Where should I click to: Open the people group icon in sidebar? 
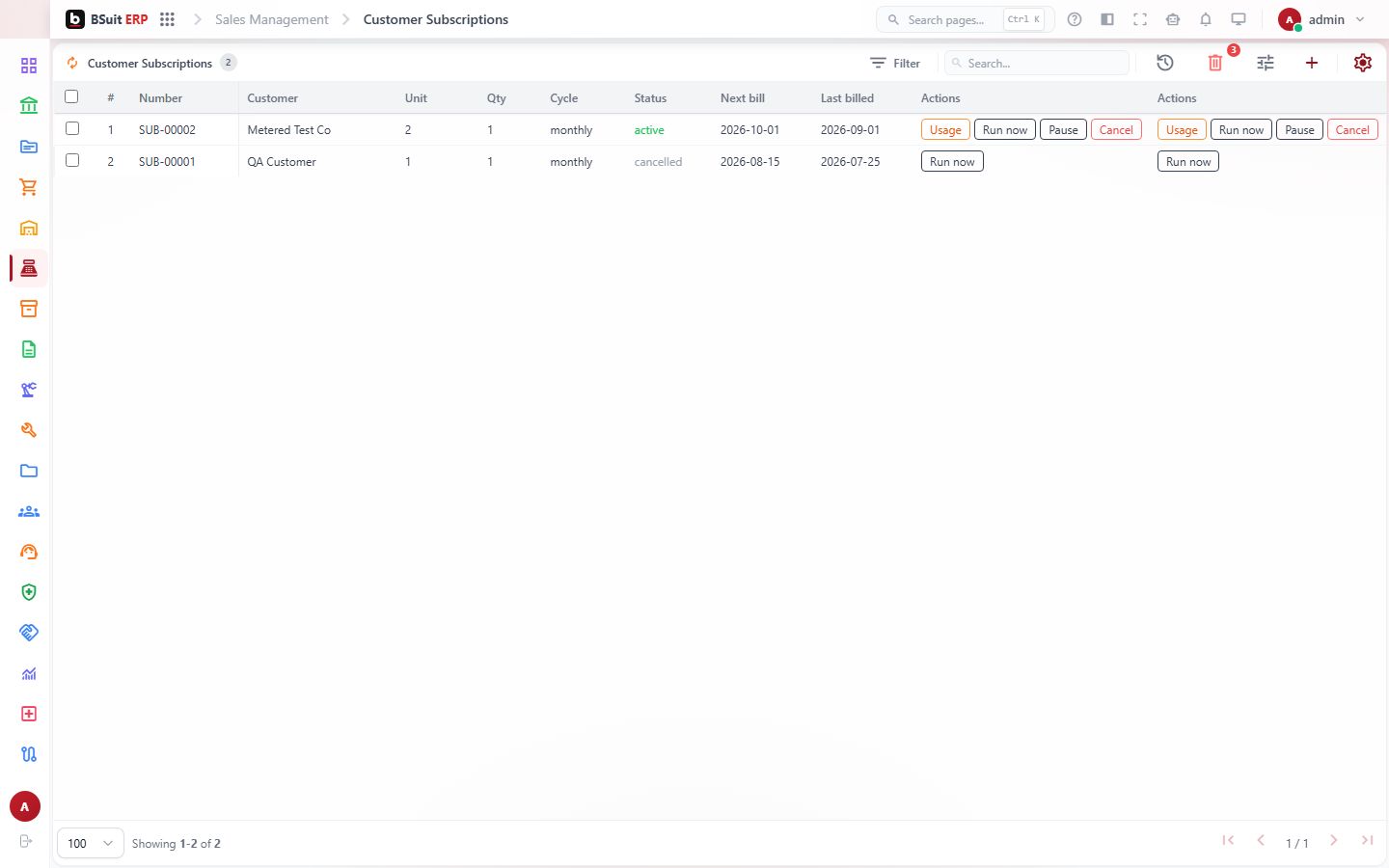[29, 511]
